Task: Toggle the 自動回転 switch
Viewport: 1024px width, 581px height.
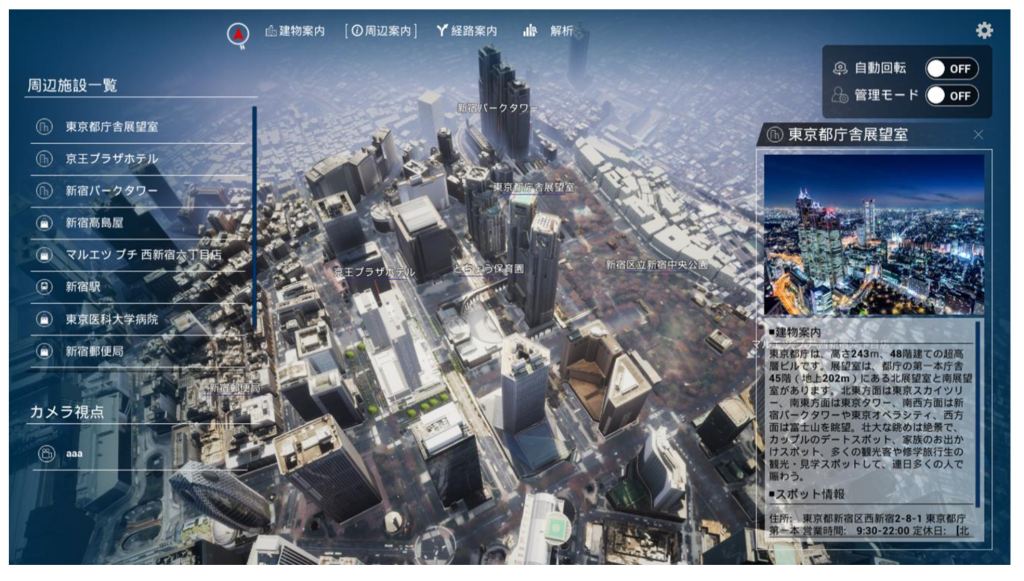Action: (x=951, y=68)
